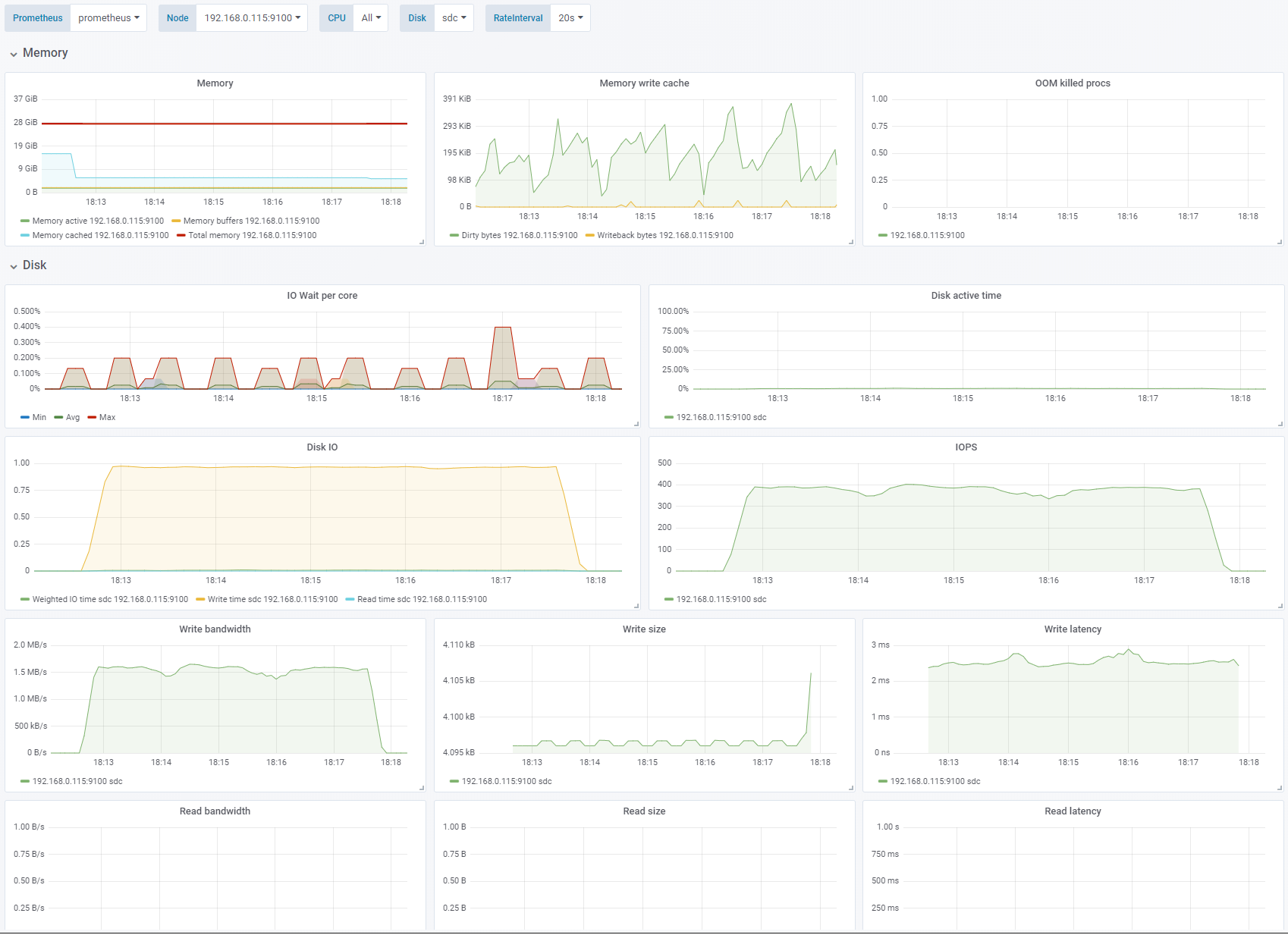Click the resize handle of Write size panel
The height and width of the screenshot is (935, 1288).
click(x=851, y=789)
